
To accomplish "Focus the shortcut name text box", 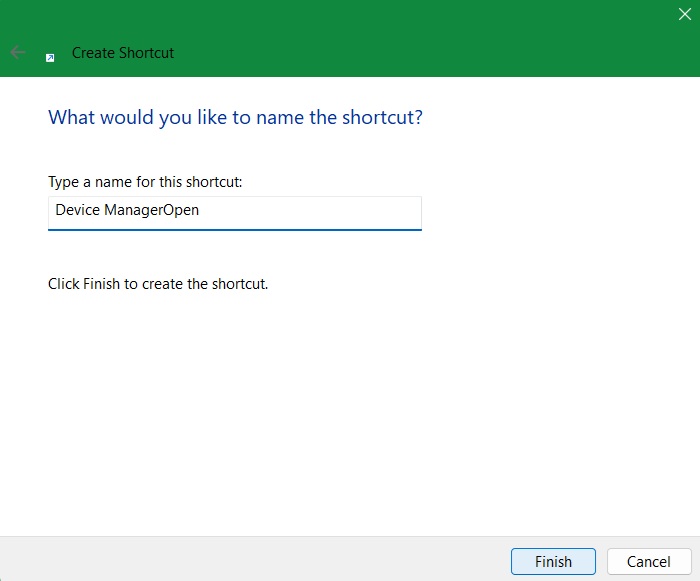I will pos(300,212).
